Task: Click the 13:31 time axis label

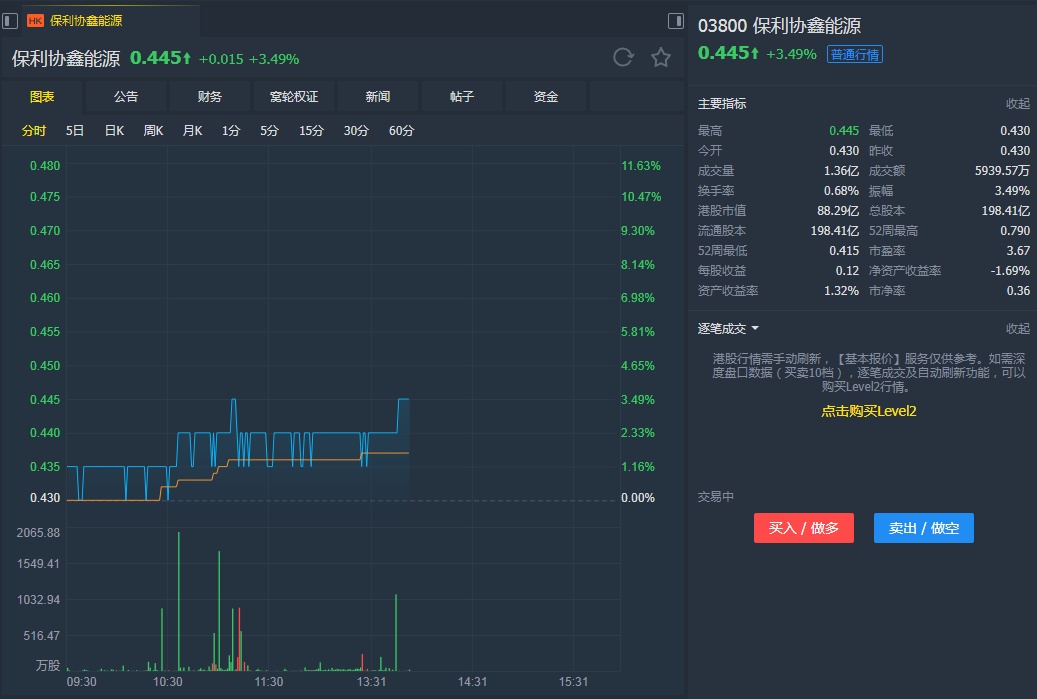Action: tap(371, 681)
